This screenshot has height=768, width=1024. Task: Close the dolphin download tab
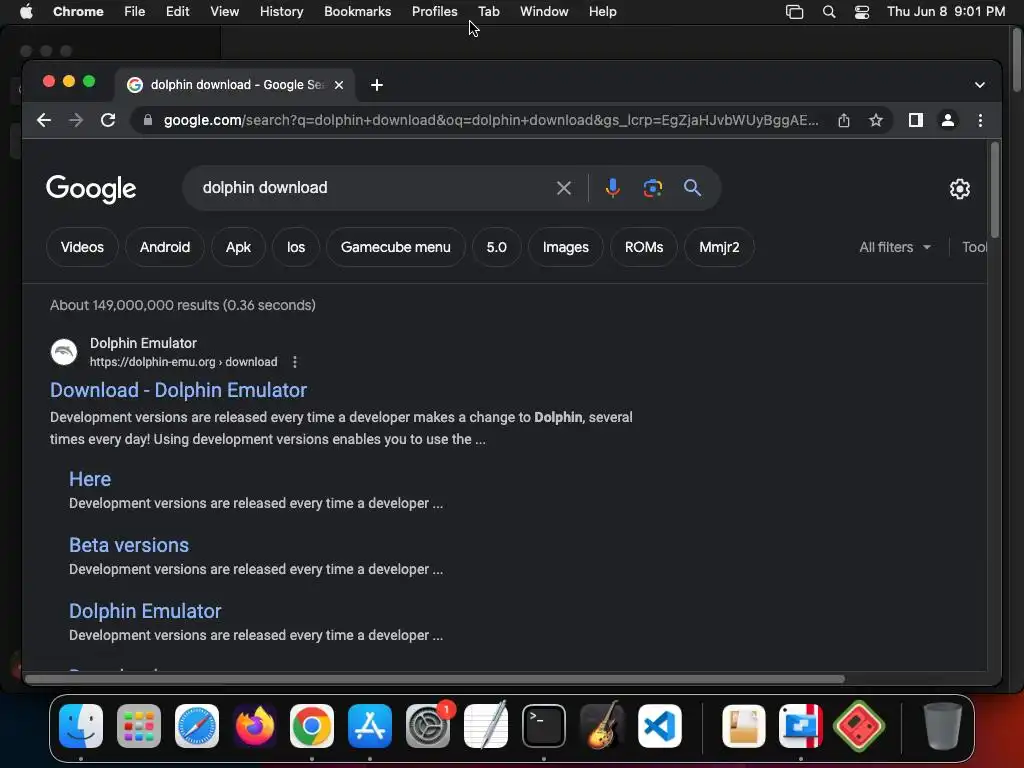click(x=339, y=85)
